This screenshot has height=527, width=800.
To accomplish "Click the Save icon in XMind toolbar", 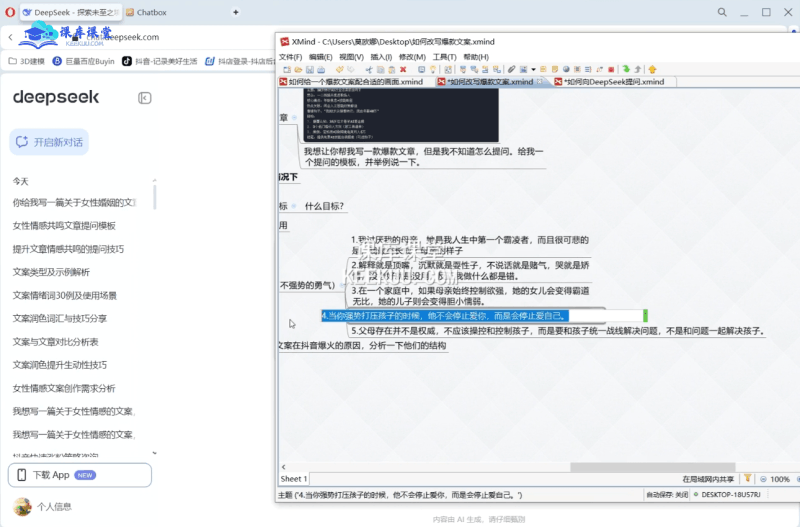I will coord(310,69).
